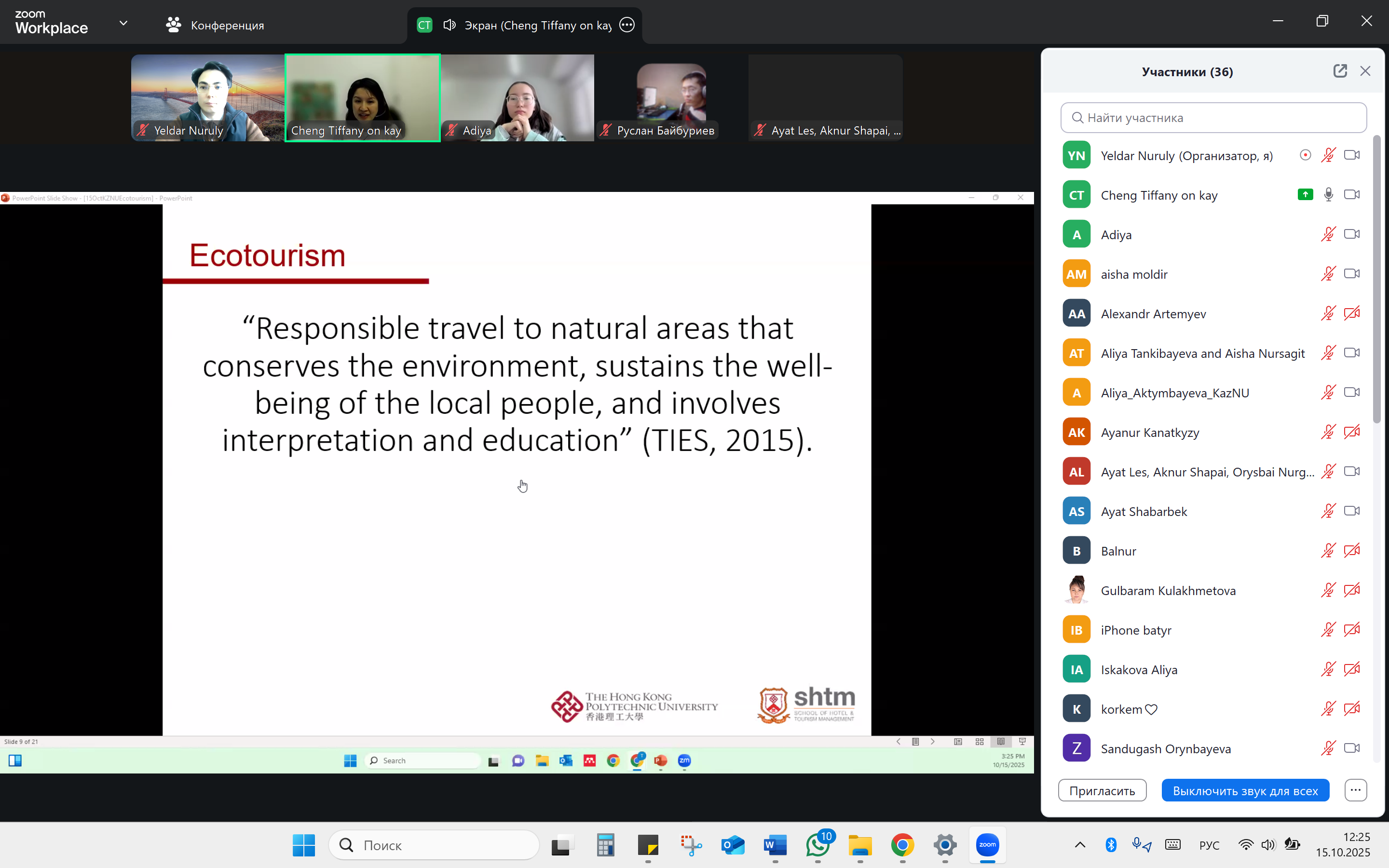Viewport: 1389px width, 868px height.
Task: Click the Пригласить button
Action: pos(1102,790)
